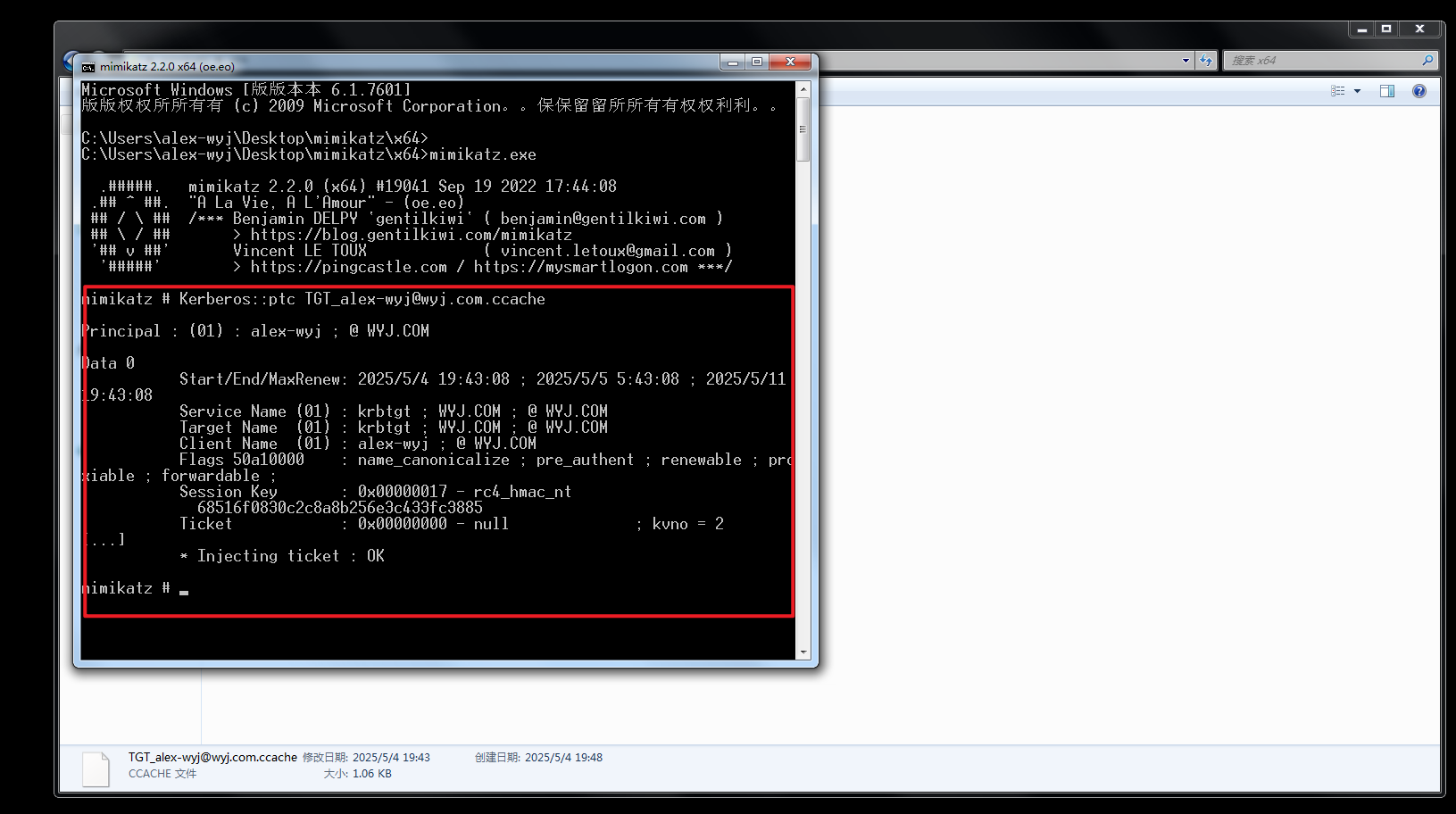Click the 'kvno = 2' value in the console
Screen dimensions: 1456x814
click(688, 524)
